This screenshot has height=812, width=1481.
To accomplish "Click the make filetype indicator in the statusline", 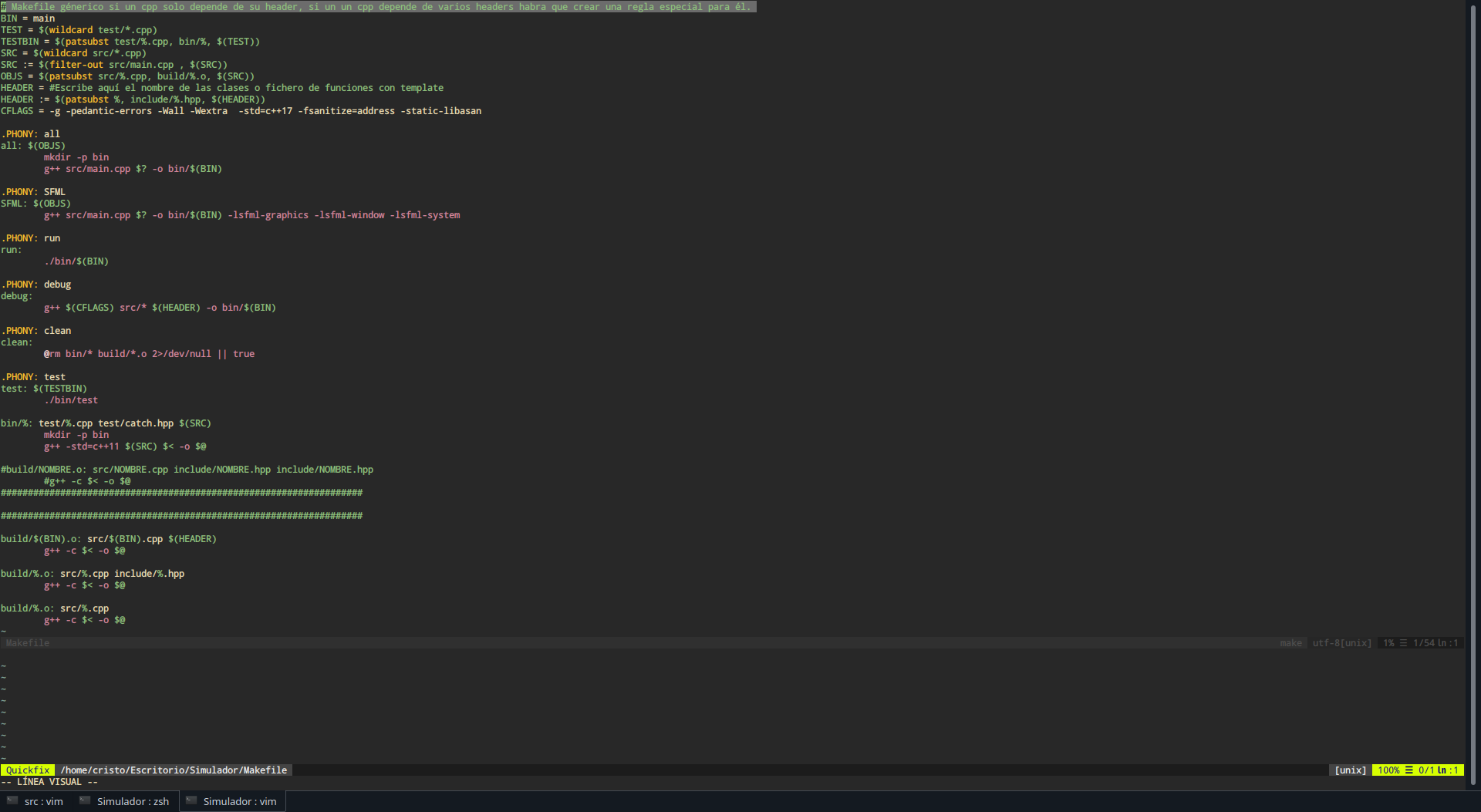I will [1291, 642].
